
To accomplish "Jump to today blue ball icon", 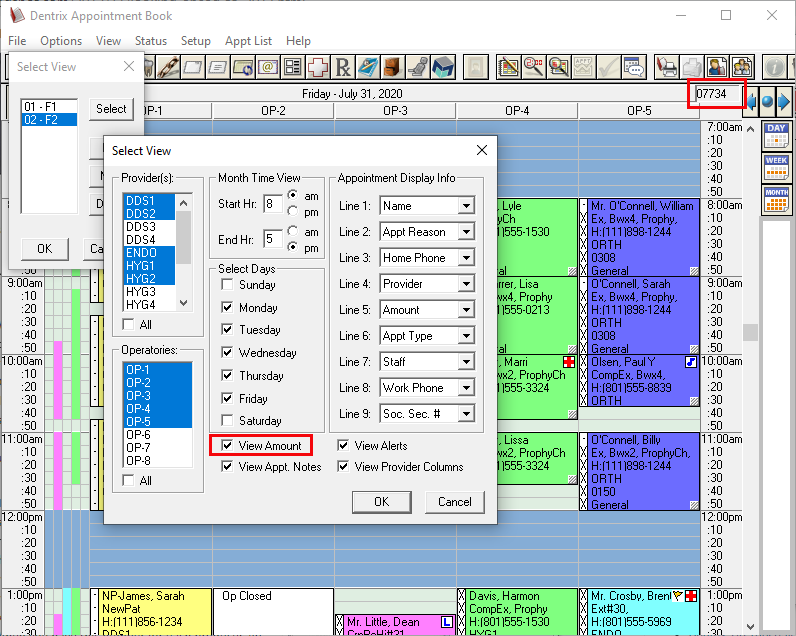I will [x=768, y=102].
